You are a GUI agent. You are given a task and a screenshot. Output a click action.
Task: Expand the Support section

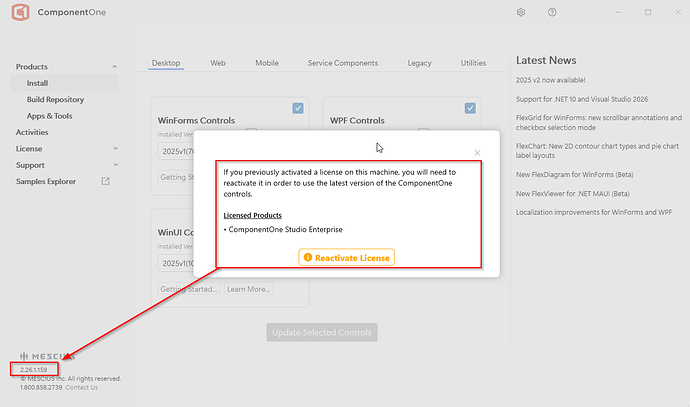[115, 165]
